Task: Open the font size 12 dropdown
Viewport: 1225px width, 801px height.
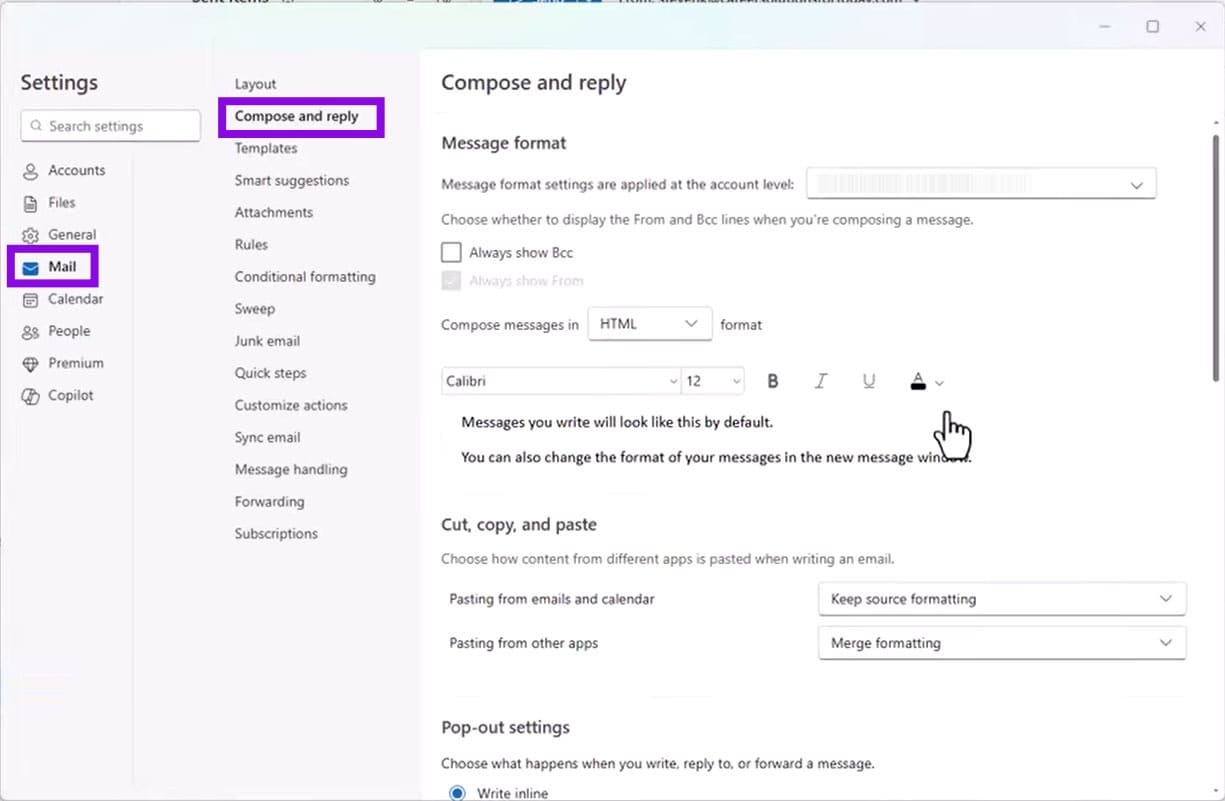Action: point(713,381)
